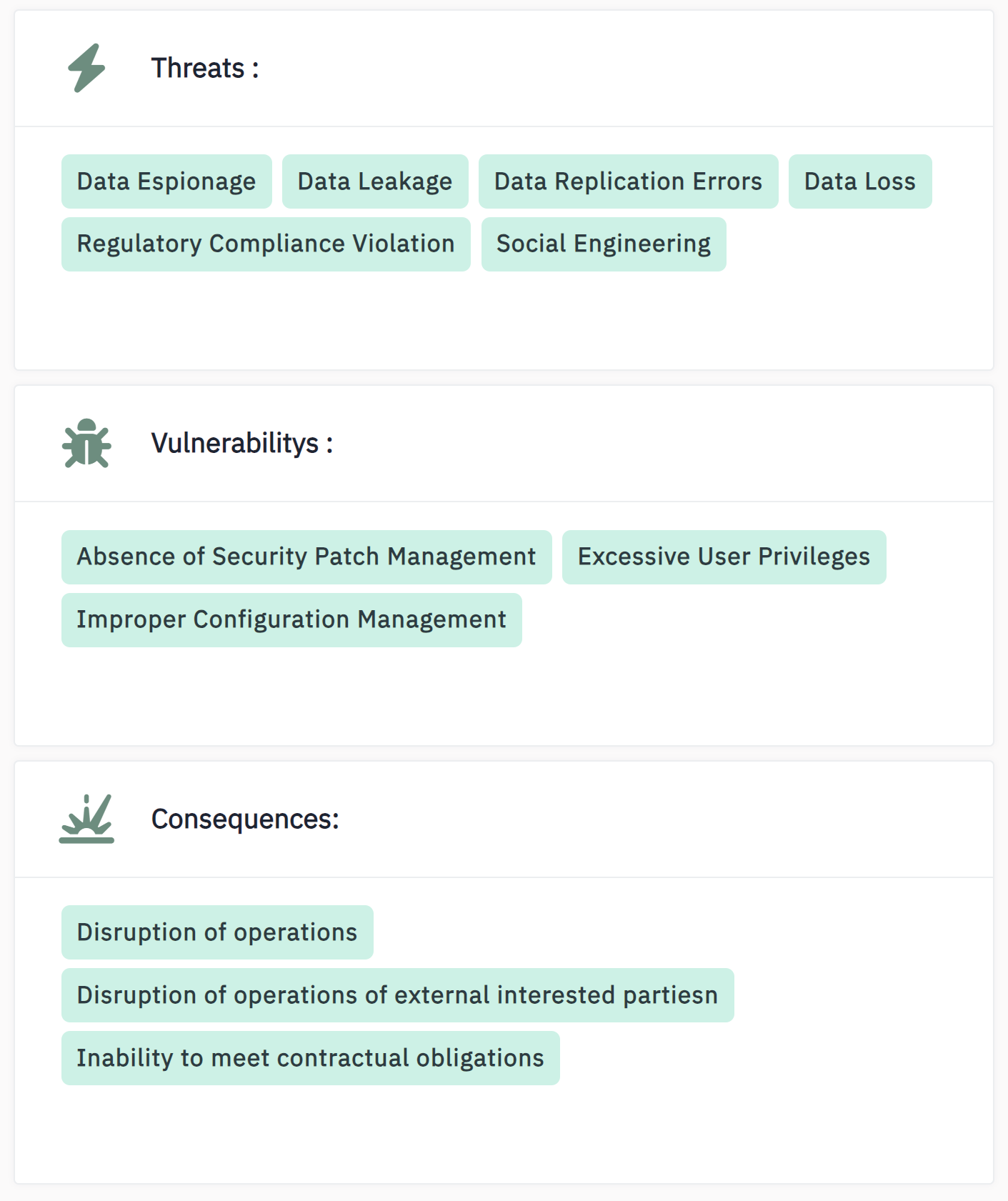
Task: Click the Threats section header
Action: pos(204,68)
